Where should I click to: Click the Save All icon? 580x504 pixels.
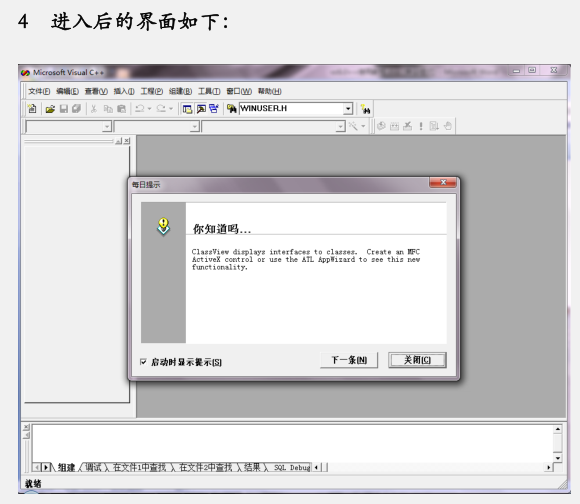(77, 109)
